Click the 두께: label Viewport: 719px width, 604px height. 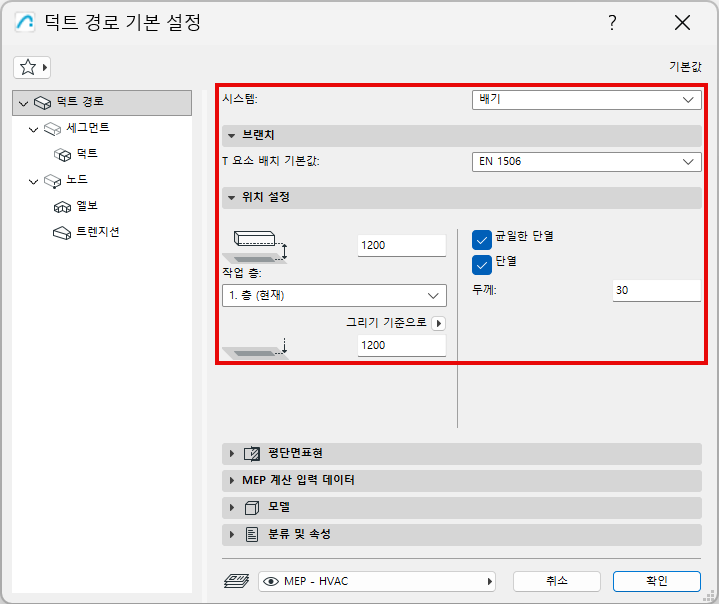(484, 290)
